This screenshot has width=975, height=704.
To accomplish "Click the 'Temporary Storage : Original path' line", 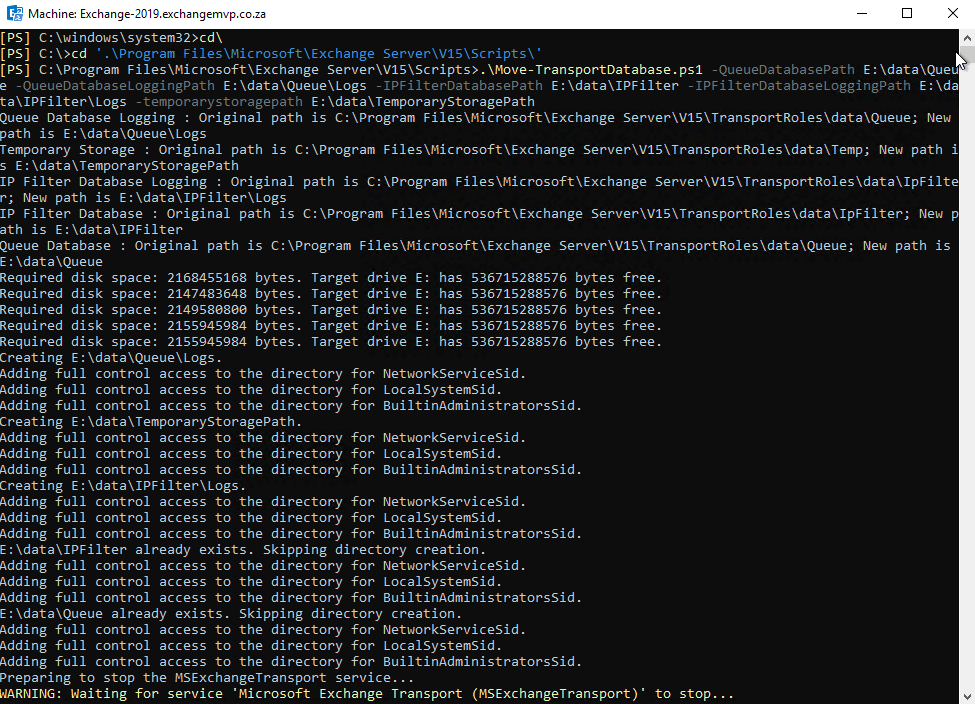I will (x=479, y=150).
